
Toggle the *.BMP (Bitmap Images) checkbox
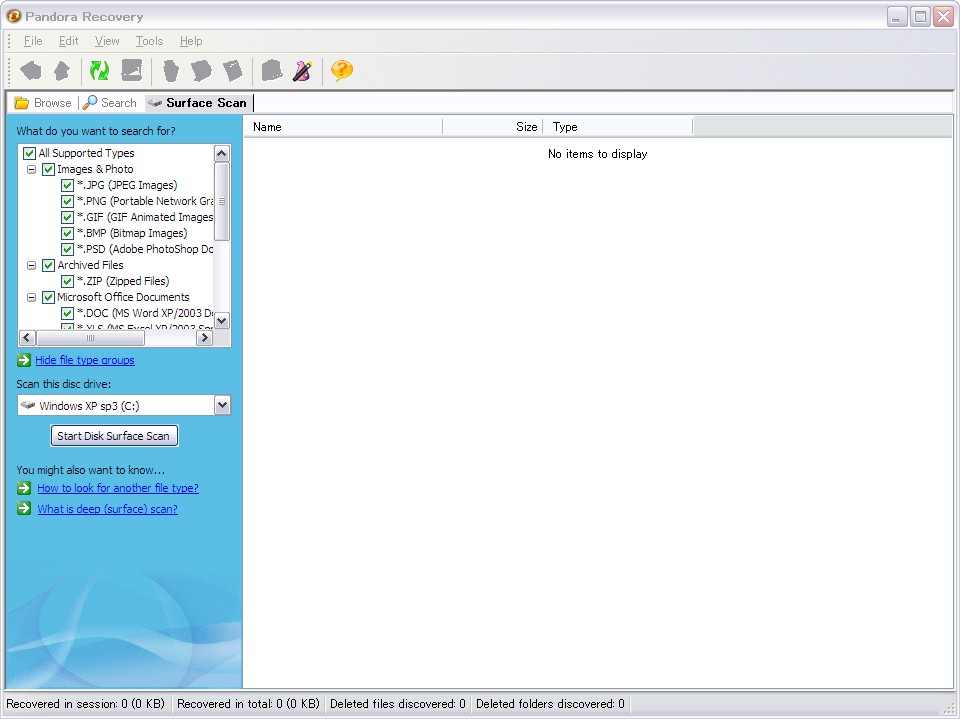point(68,233)
